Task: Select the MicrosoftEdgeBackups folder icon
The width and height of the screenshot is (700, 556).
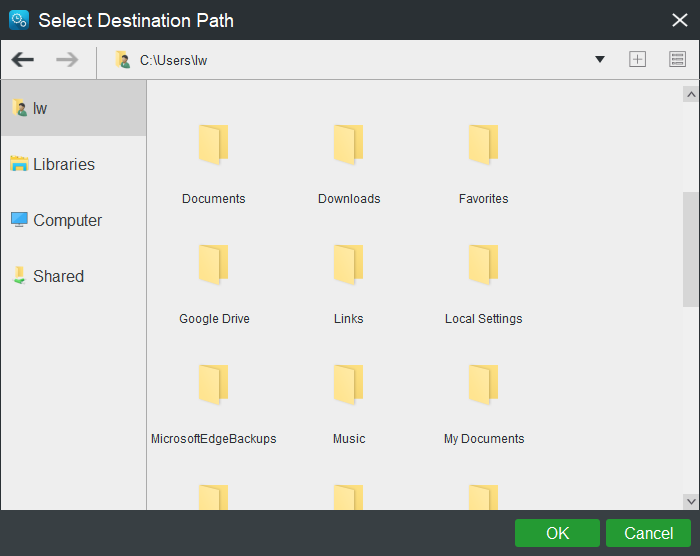Action: coord(213,385)
